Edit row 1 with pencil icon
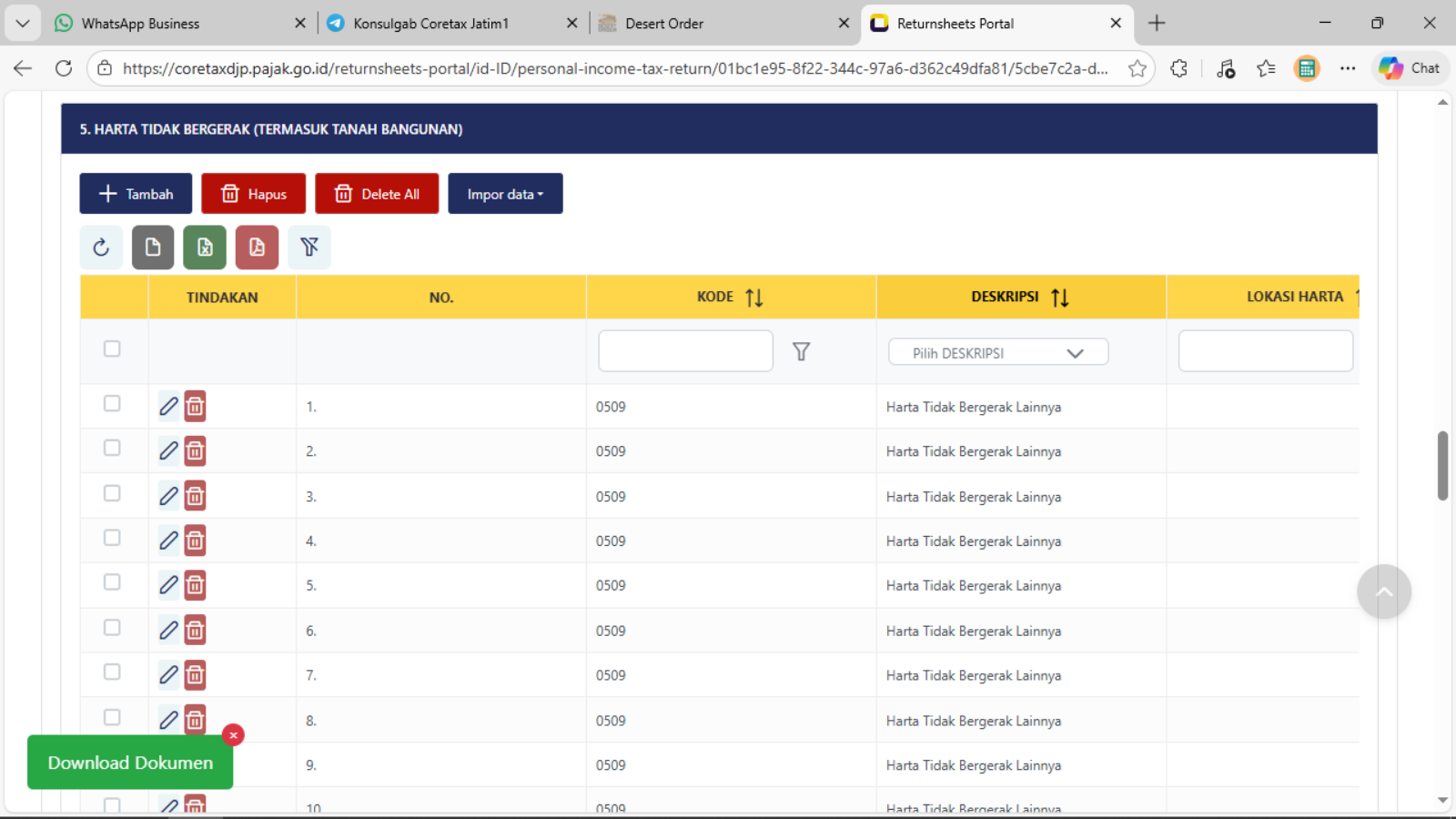 point(168,406)
